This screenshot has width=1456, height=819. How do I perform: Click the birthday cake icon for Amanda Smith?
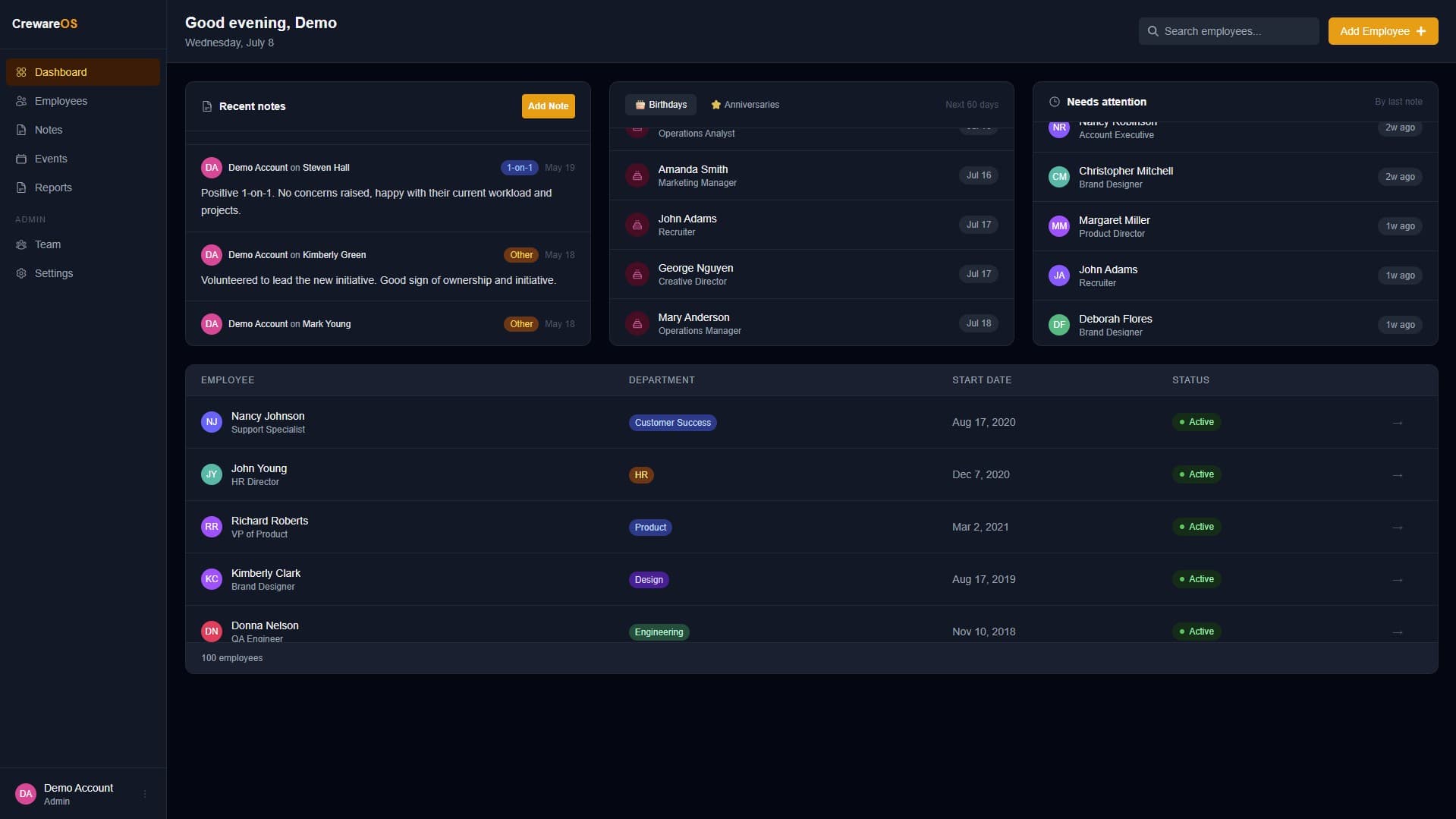(637, 175)
